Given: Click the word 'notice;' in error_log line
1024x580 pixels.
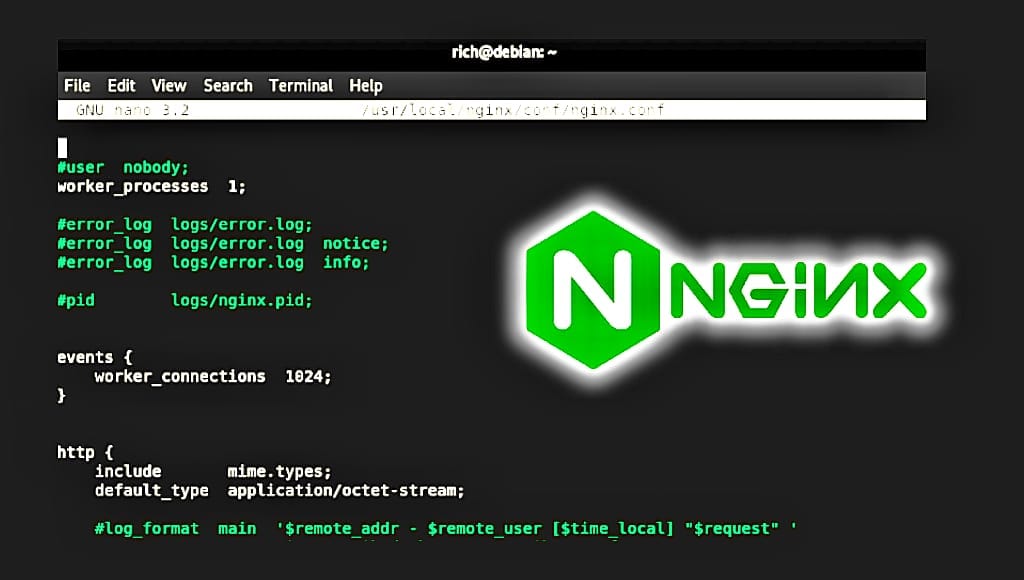Looking at the screenshot, I should point(355,244).
